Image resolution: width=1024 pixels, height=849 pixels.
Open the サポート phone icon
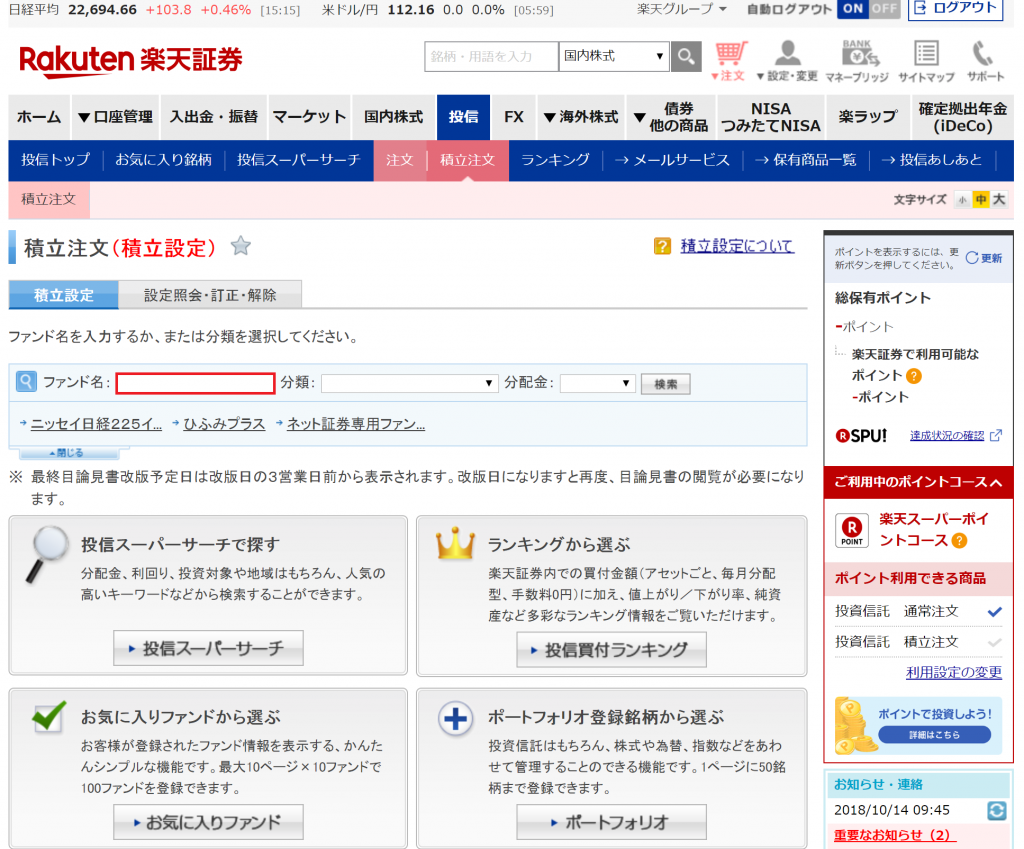[x=985, y=61]
